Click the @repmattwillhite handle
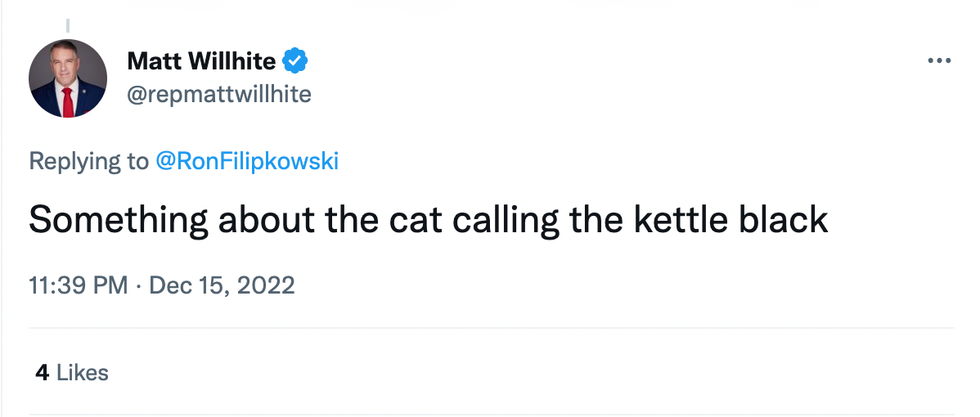 coord(219,95)
